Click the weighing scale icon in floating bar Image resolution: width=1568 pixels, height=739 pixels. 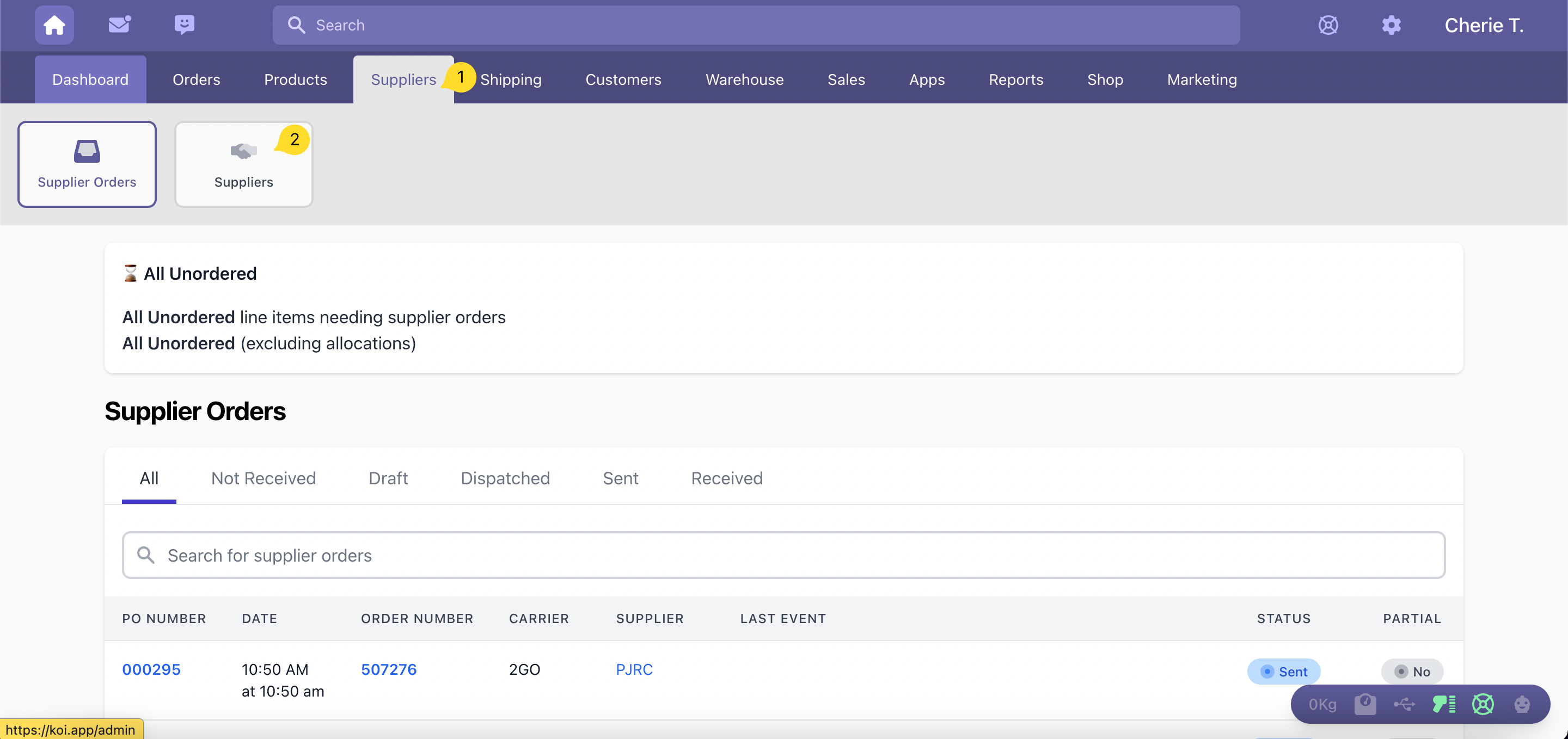click(1365, 704)
